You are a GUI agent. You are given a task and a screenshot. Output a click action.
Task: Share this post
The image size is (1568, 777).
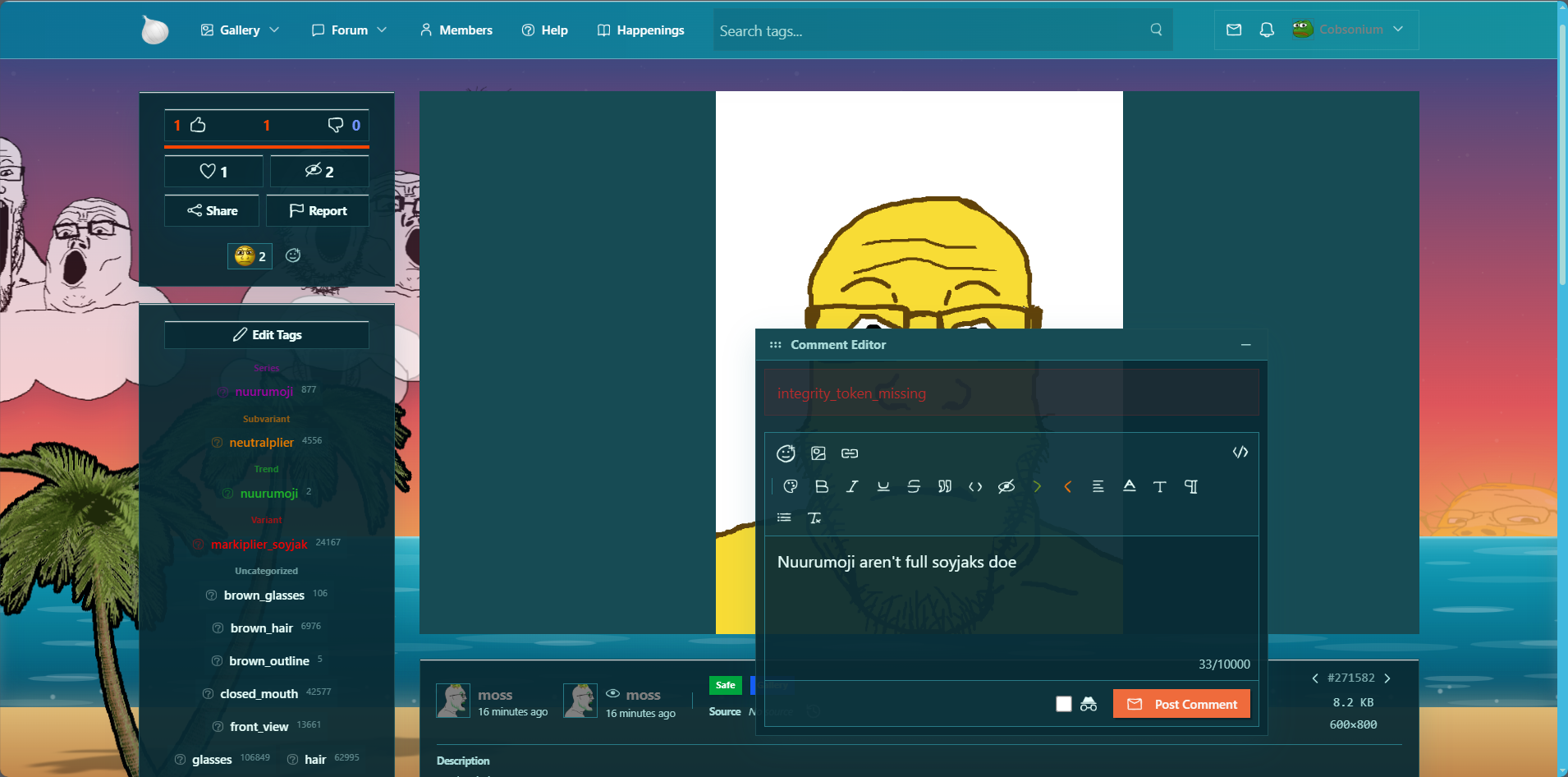(x=212, y=211)
